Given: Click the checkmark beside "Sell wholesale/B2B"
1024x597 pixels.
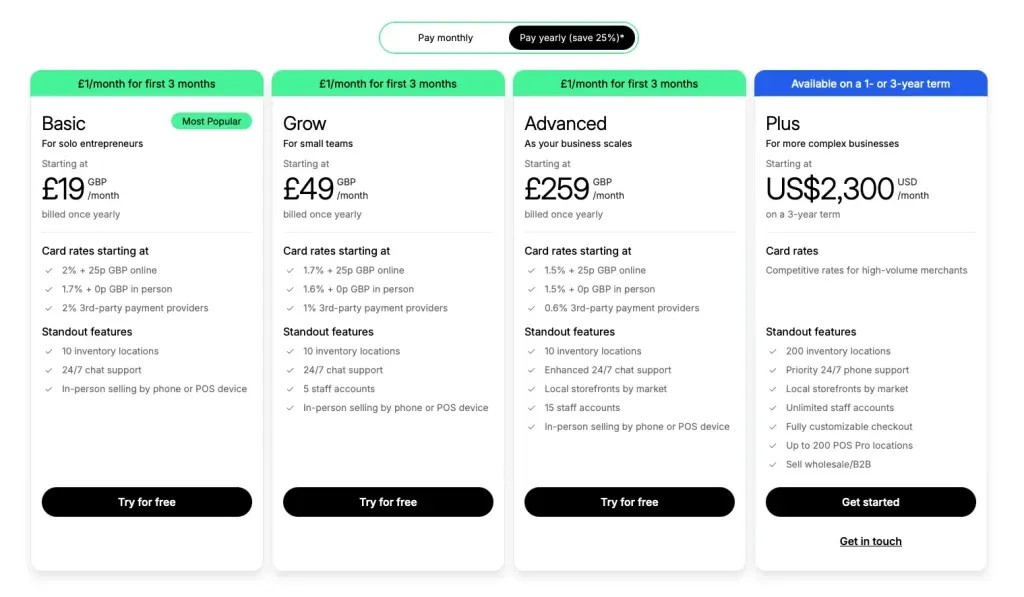Looking at the screenshot, I should click(x=771, y=464).
